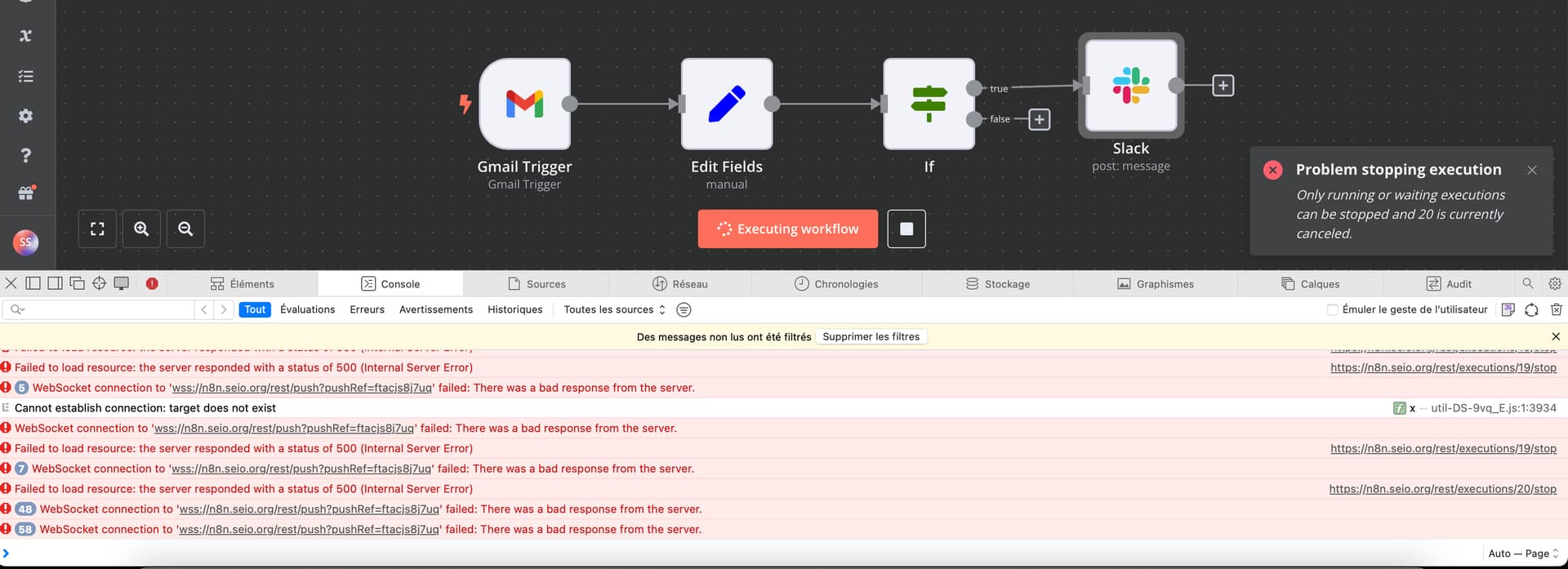Click the circular-arrows reload icon in console bar
This screenshot has width=1568, height=569.
point(1531,309)
